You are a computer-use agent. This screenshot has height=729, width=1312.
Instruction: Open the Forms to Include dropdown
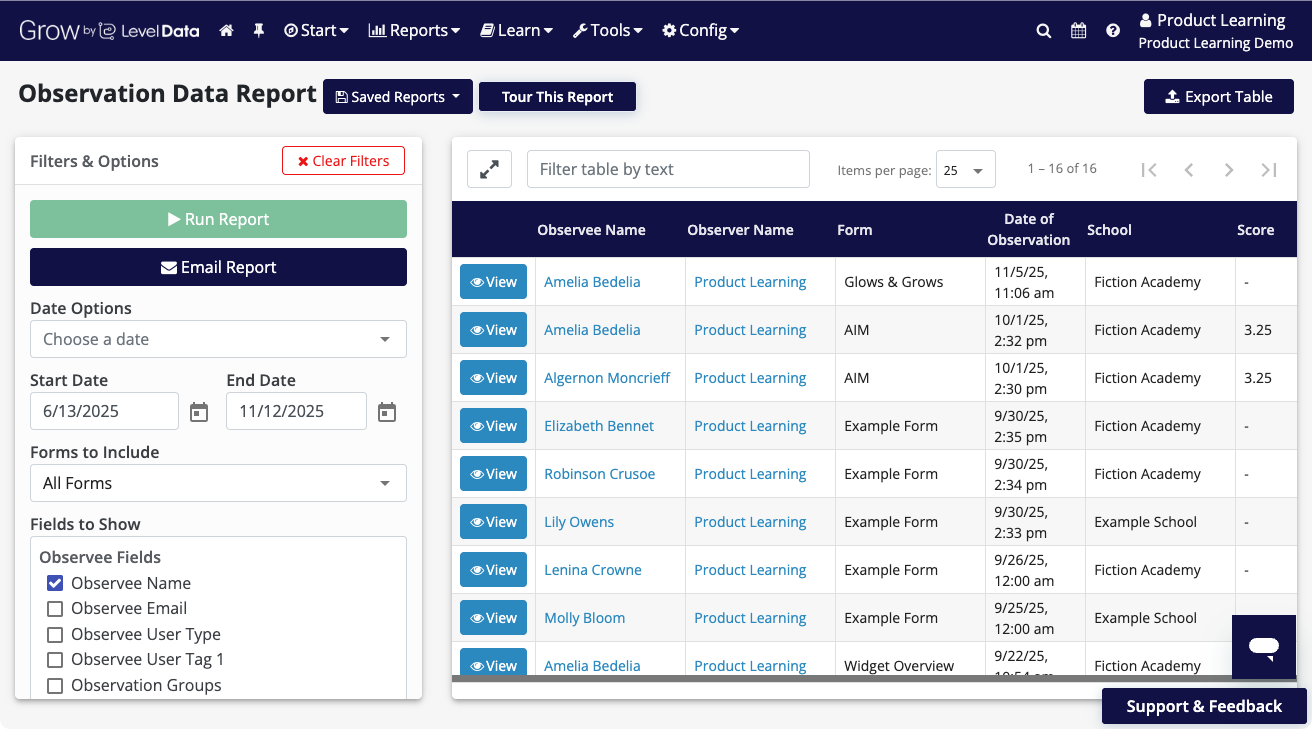tap(218, 483)
